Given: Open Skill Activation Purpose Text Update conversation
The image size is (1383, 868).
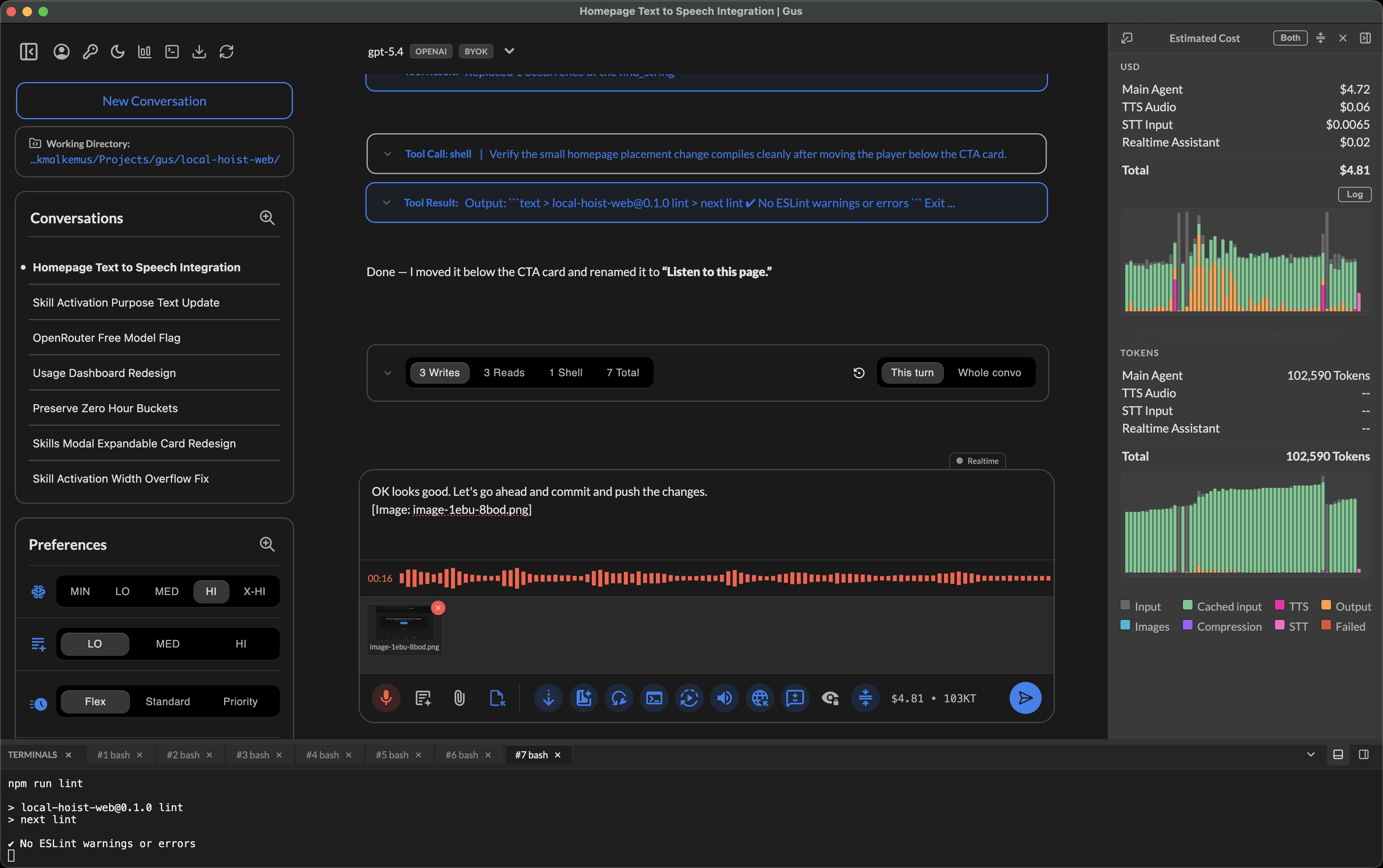Looking at the screenshot, I should click(x=126, y=303).
